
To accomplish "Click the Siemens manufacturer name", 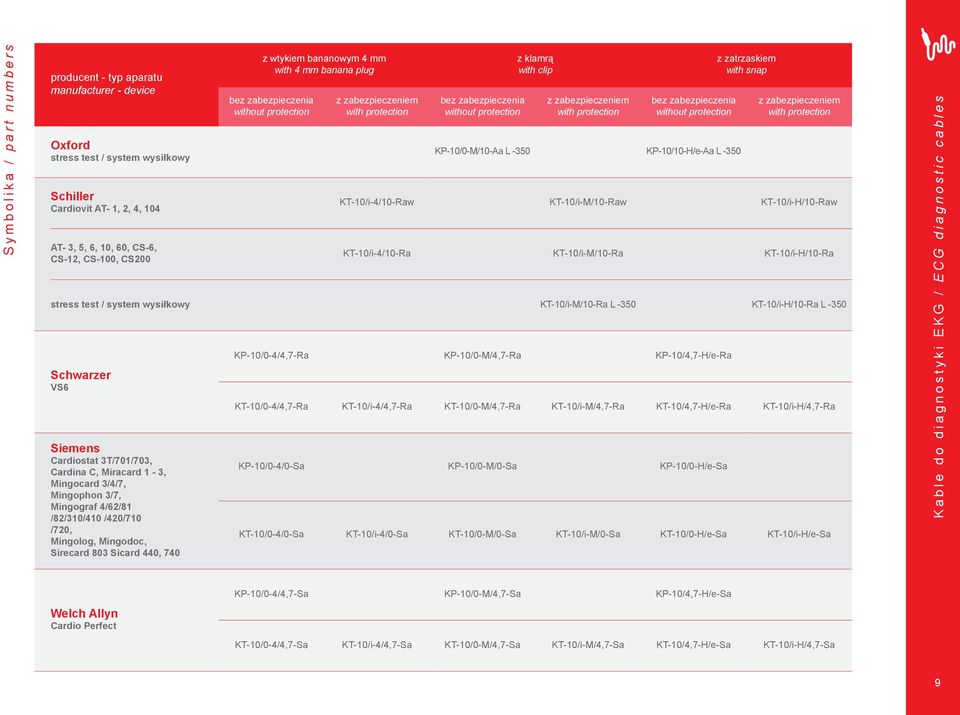I will click(75, 448).
